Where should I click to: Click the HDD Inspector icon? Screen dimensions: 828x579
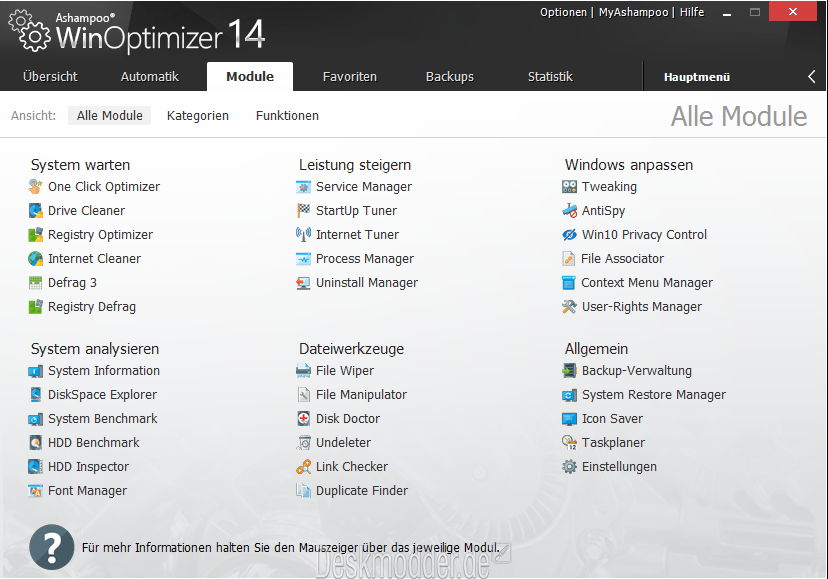click(35, 466)
